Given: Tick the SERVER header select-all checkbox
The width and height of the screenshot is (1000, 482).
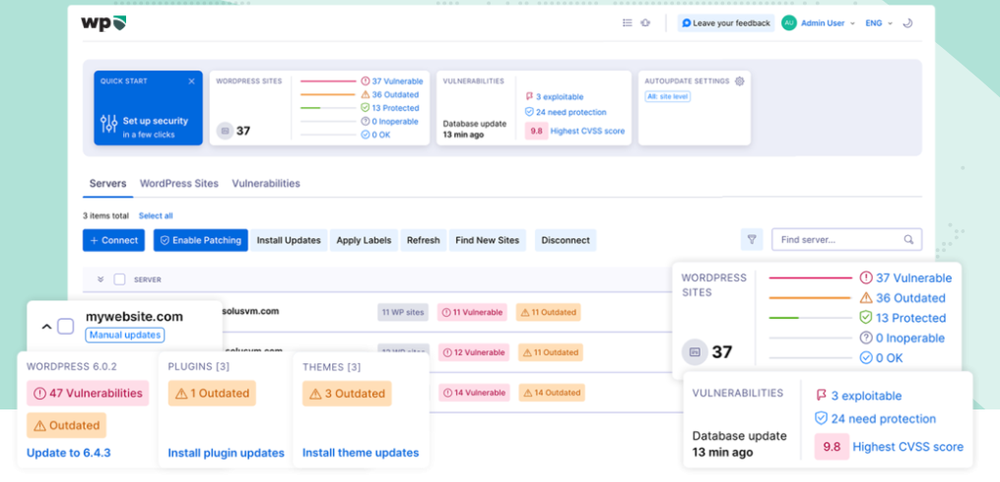Looking at the screenshot, I should pyautogui.click(x=119, y=279).
